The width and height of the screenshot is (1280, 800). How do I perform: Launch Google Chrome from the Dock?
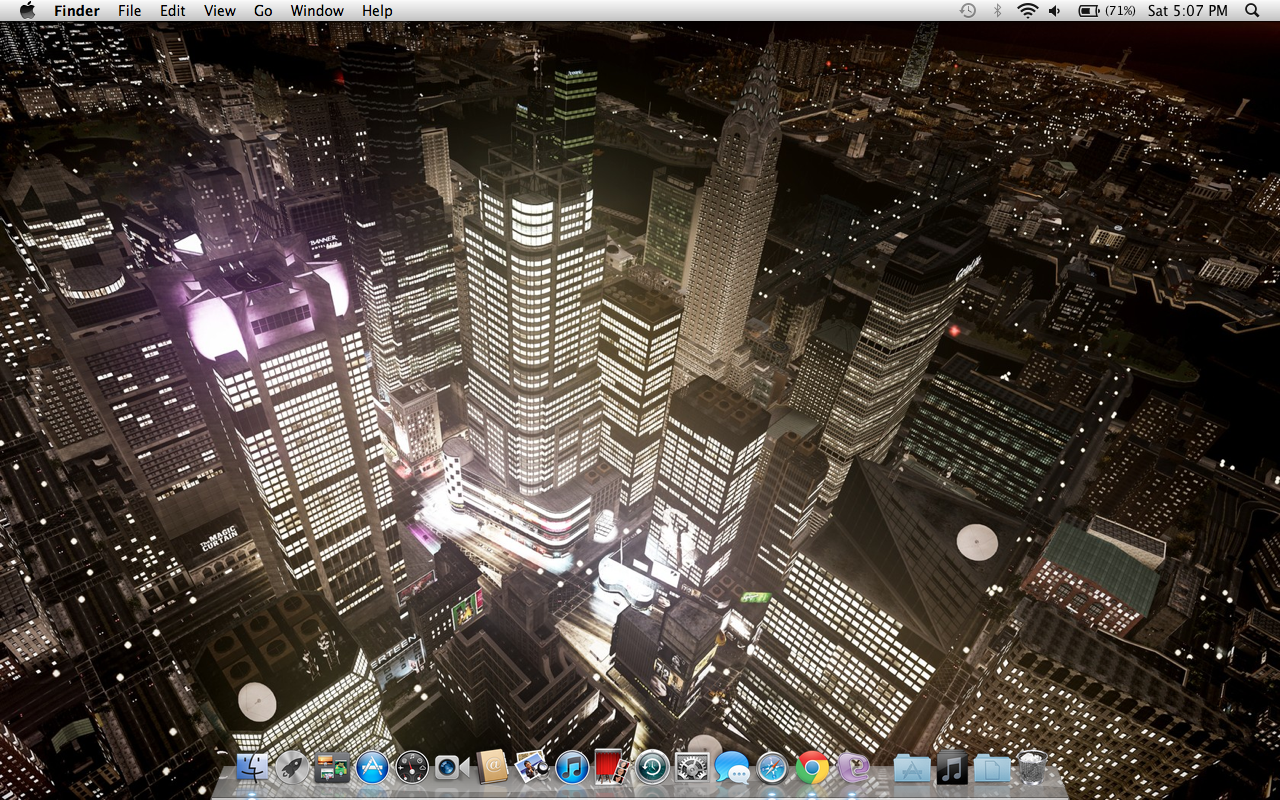coord(812,767)
